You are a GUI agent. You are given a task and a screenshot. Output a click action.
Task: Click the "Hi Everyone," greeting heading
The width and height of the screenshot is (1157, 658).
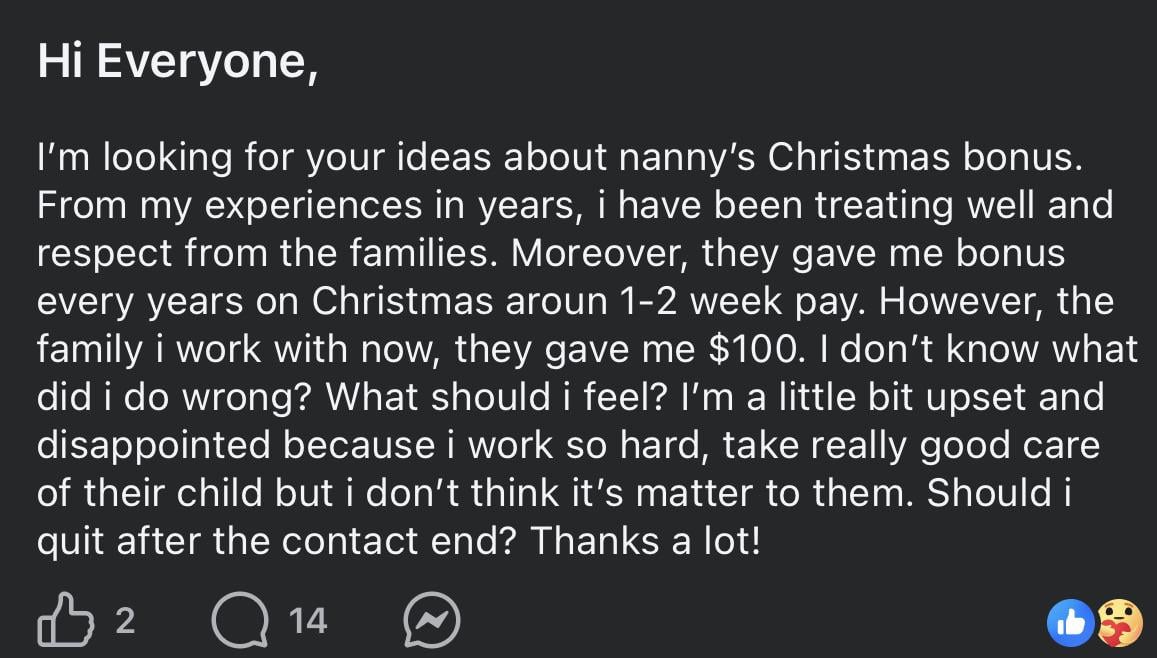tap(178, 62)
